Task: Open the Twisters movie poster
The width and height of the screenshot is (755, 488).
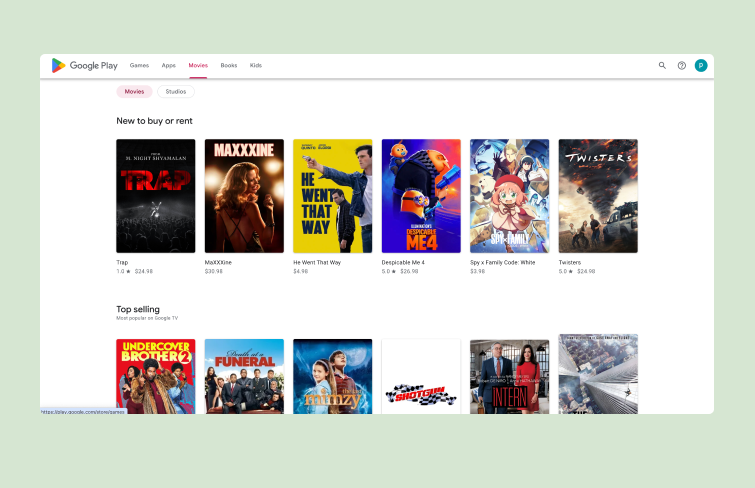Action: point(598,196)
